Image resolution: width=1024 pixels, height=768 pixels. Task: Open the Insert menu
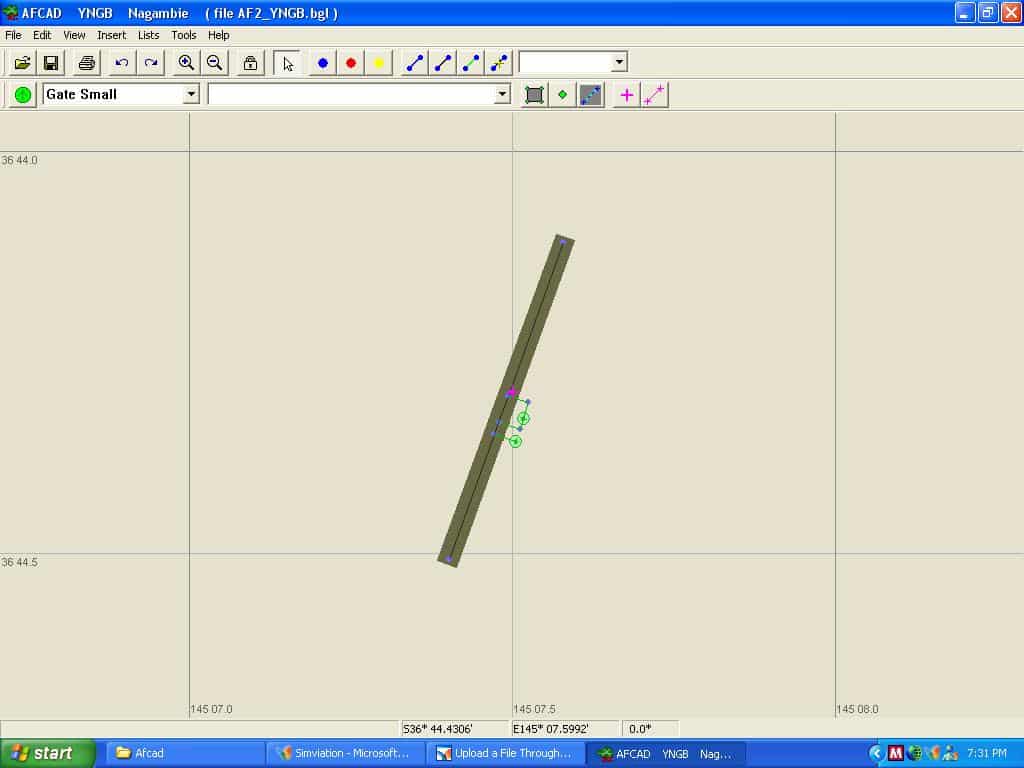pos(111,35)
